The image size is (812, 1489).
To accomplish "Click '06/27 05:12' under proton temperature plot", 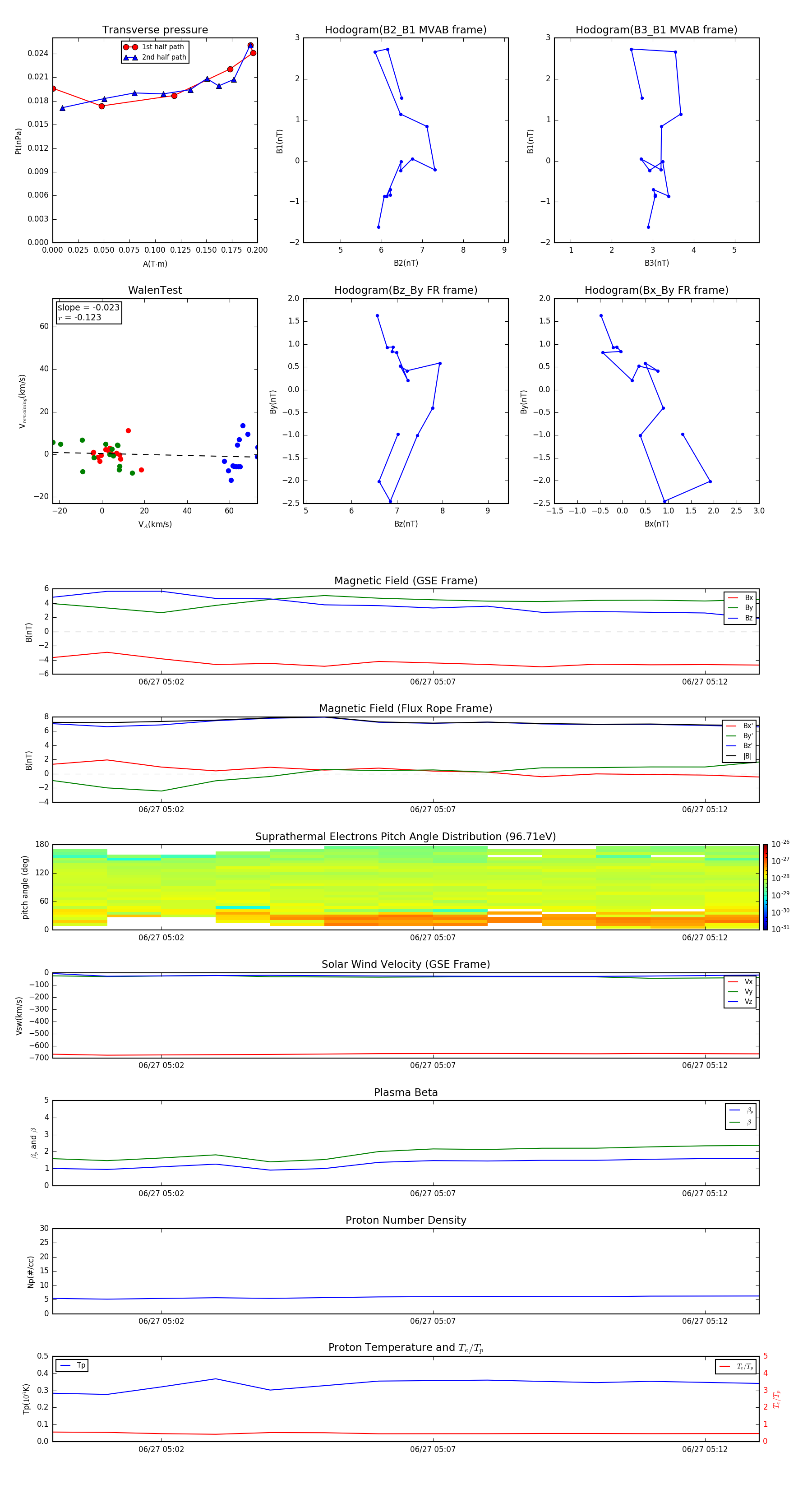I will pos(705,1449).
